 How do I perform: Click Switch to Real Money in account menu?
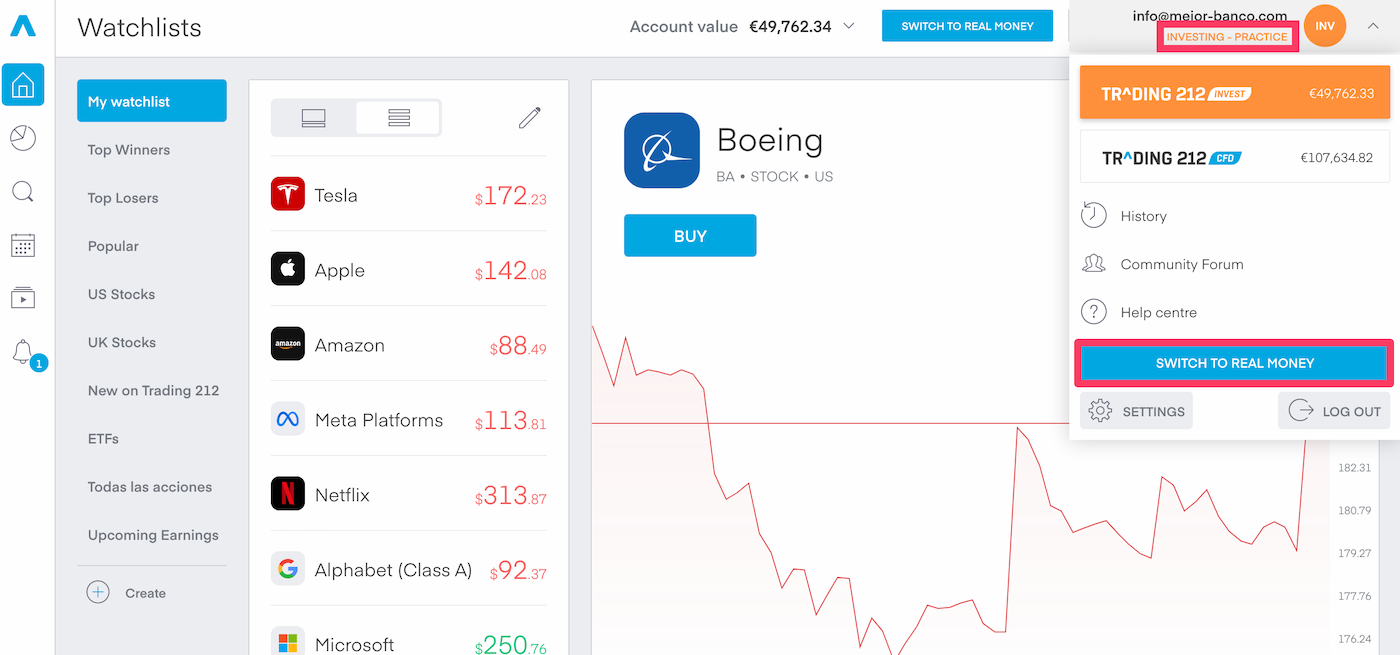[1235, 363]
